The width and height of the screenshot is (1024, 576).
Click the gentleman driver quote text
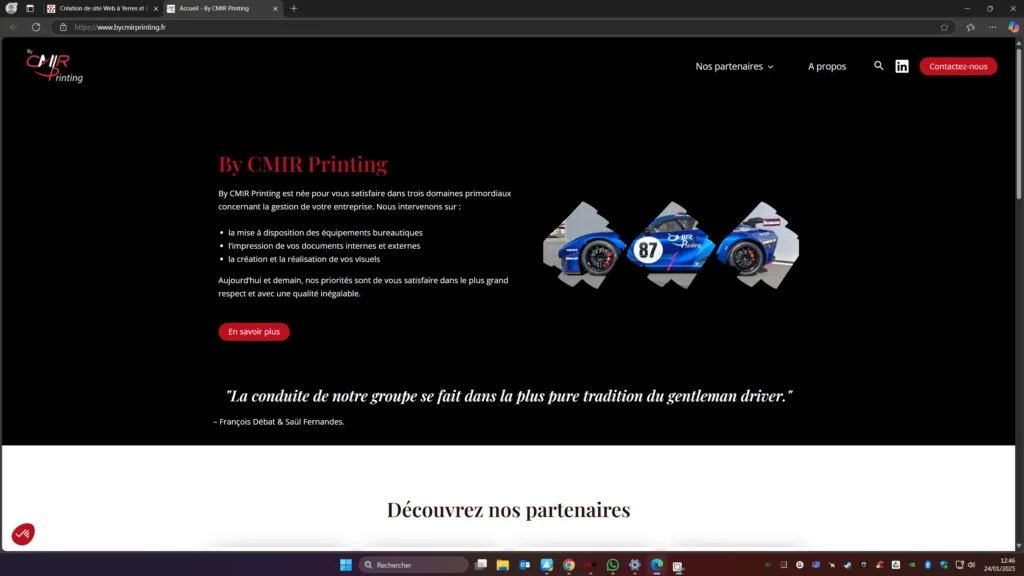(509, 396)
